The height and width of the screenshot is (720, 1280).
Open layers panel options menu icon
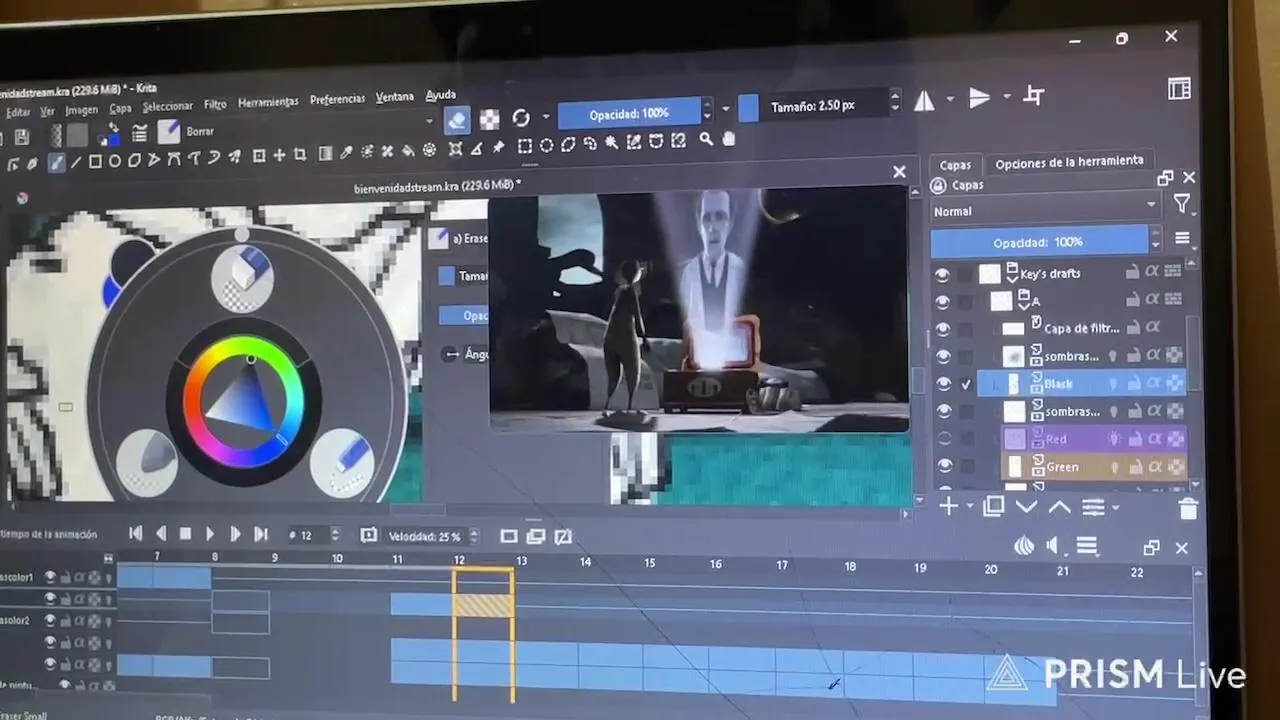1183,238
